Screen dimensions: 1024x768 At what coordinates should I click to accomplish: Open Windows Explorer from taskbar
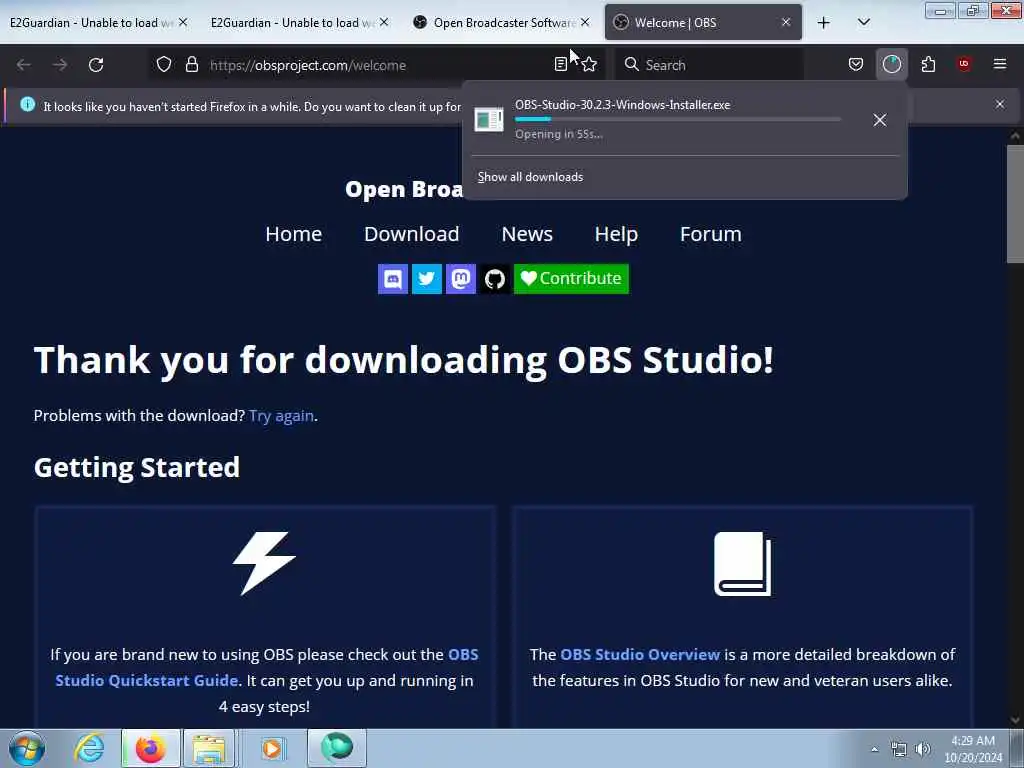[209, 748]
